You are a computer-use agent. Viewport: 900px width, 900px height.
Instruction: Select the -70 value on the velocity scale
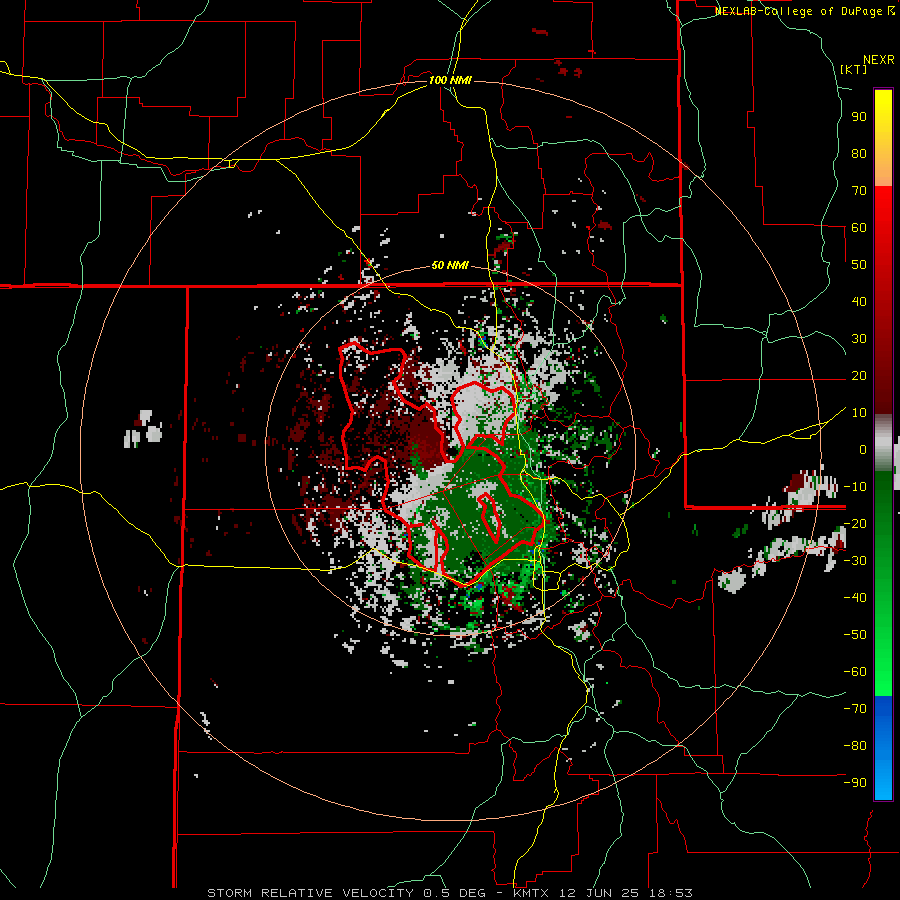click(x=855, y=708)
